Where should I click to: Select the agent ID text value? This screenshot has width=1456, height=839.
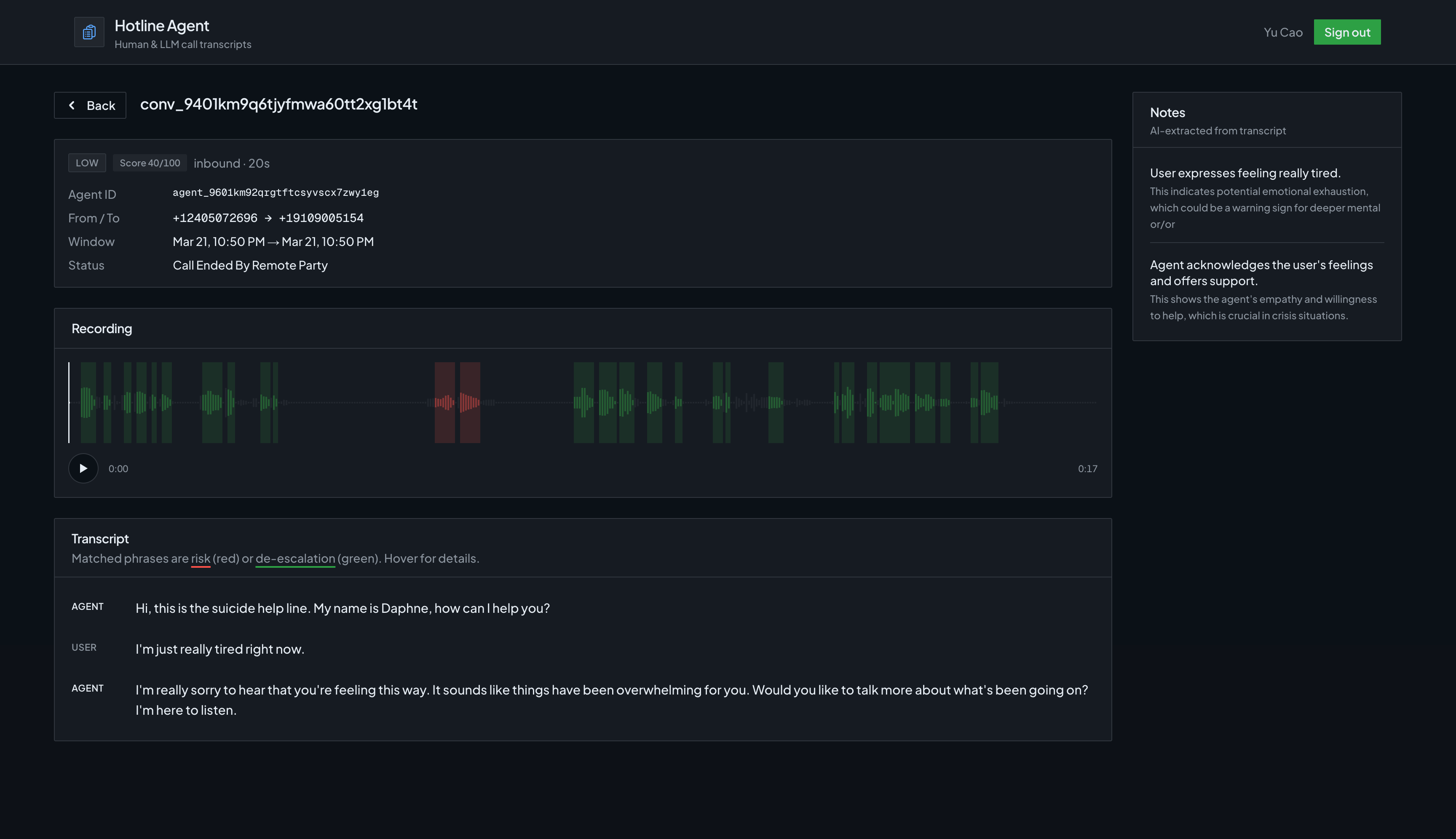[276, 192]
